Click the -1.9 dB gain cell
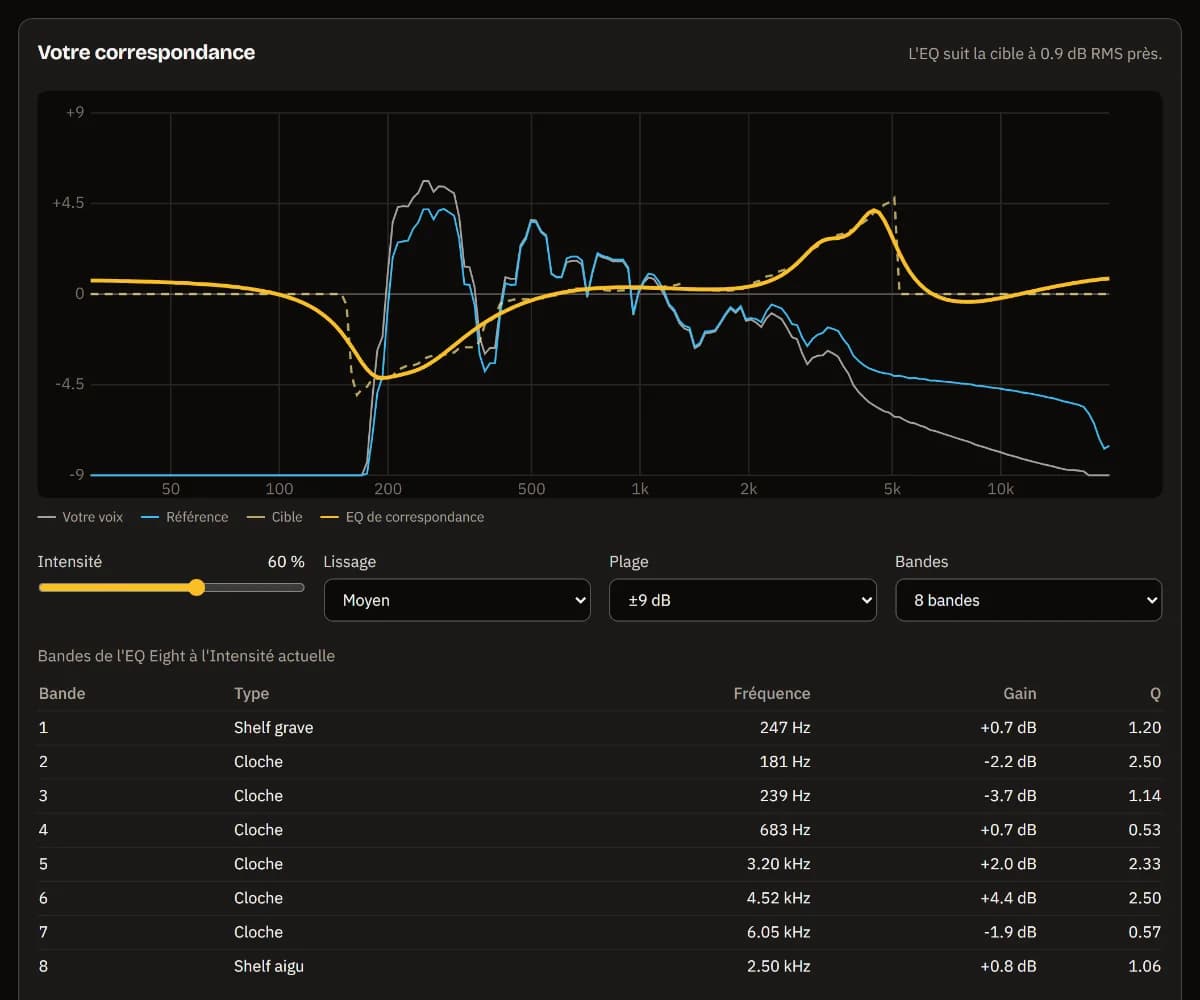This screenshot has width=1200, height=1000. (1009, 931)
